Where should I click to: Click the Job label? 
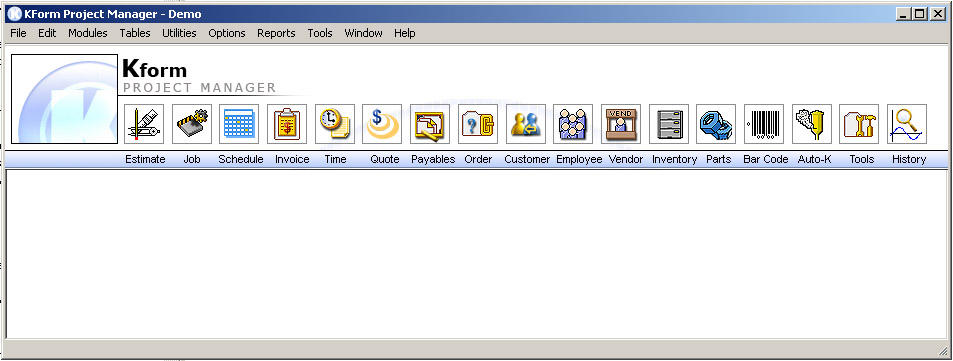(192, 159)
